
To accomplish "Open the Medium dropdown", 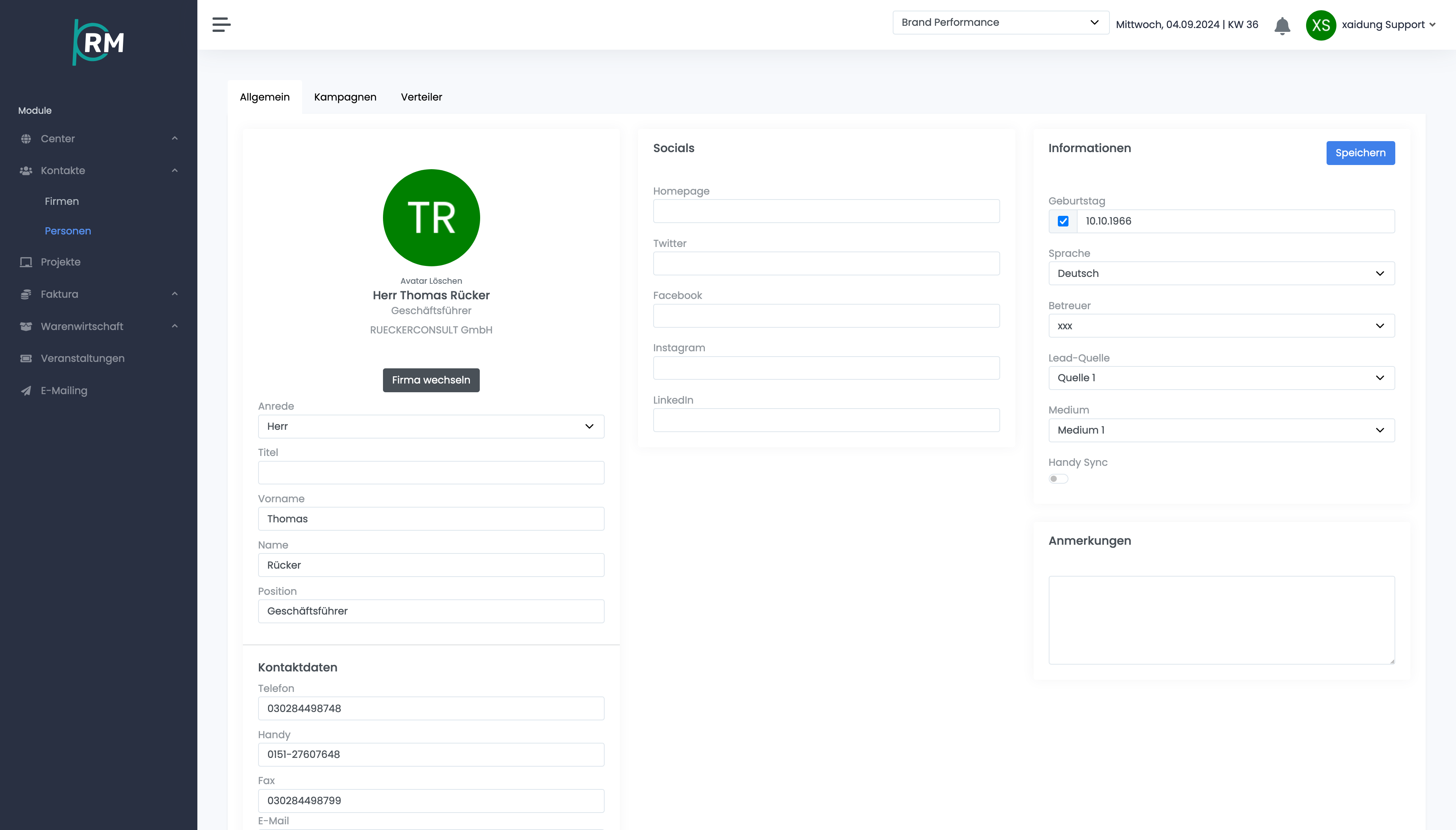I will coord(1221,431).
